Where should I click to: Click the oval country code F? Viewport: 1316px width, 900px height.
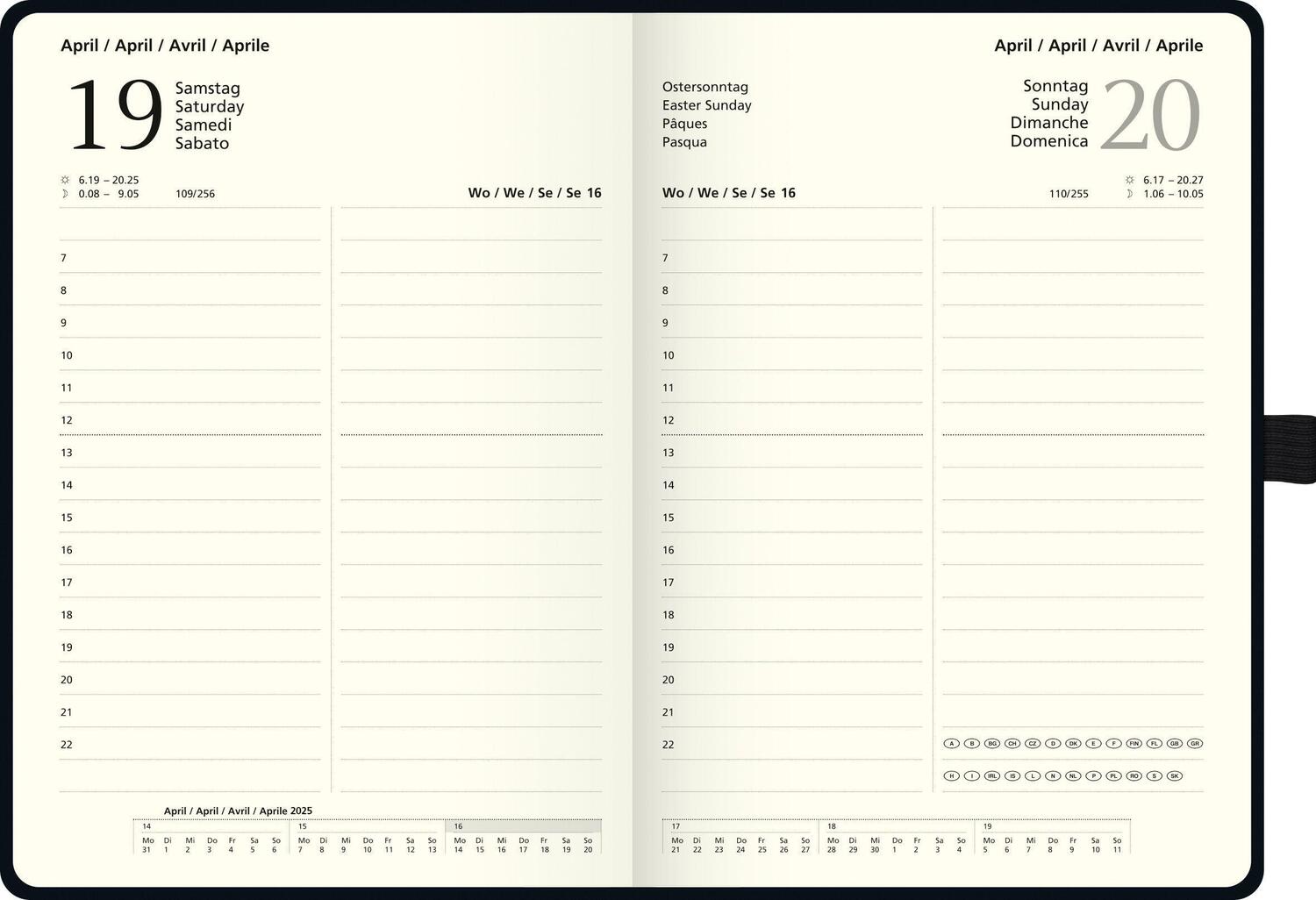pyautogui.click(x=1114, y=744)
